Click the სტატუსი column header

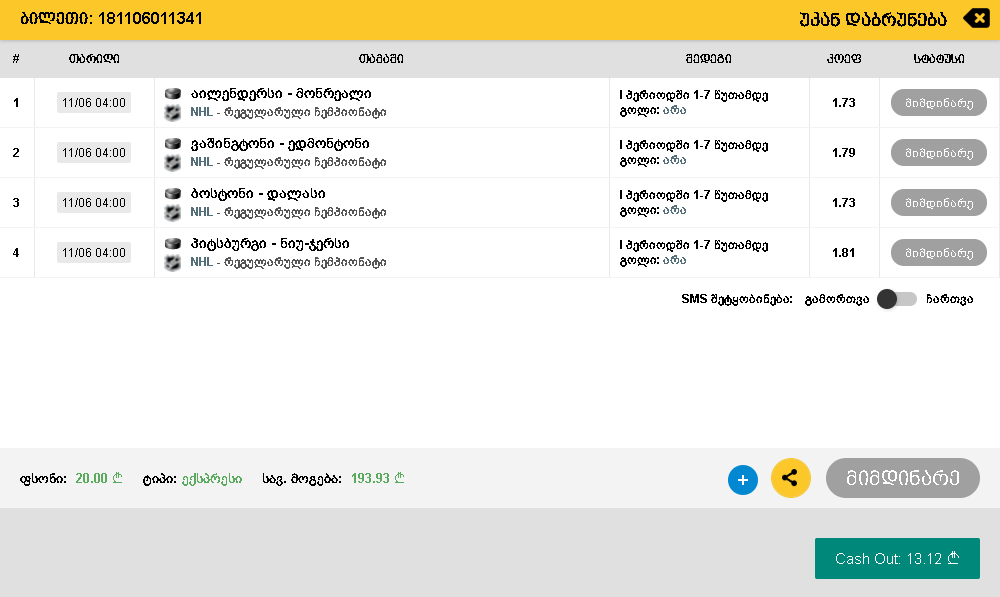939,59
